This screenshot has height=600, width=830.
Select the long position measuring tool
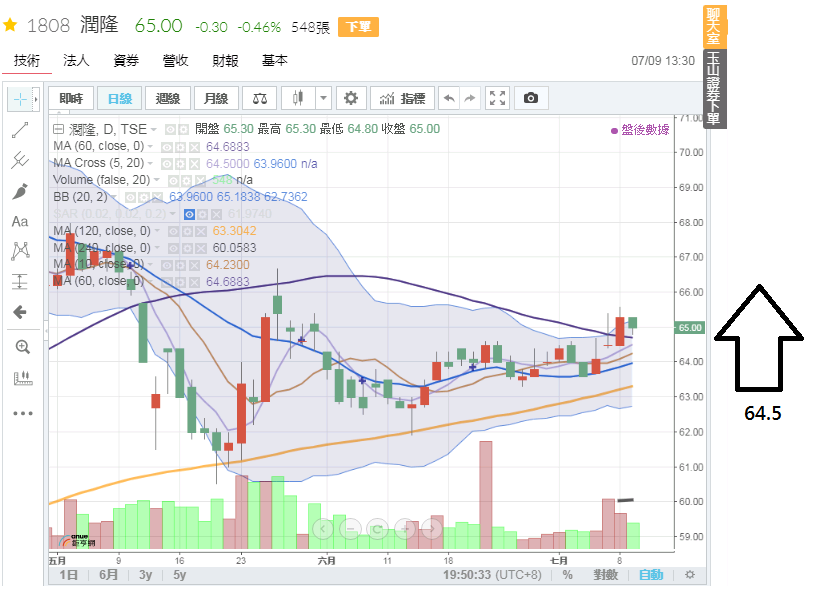(x=20, y=281)
